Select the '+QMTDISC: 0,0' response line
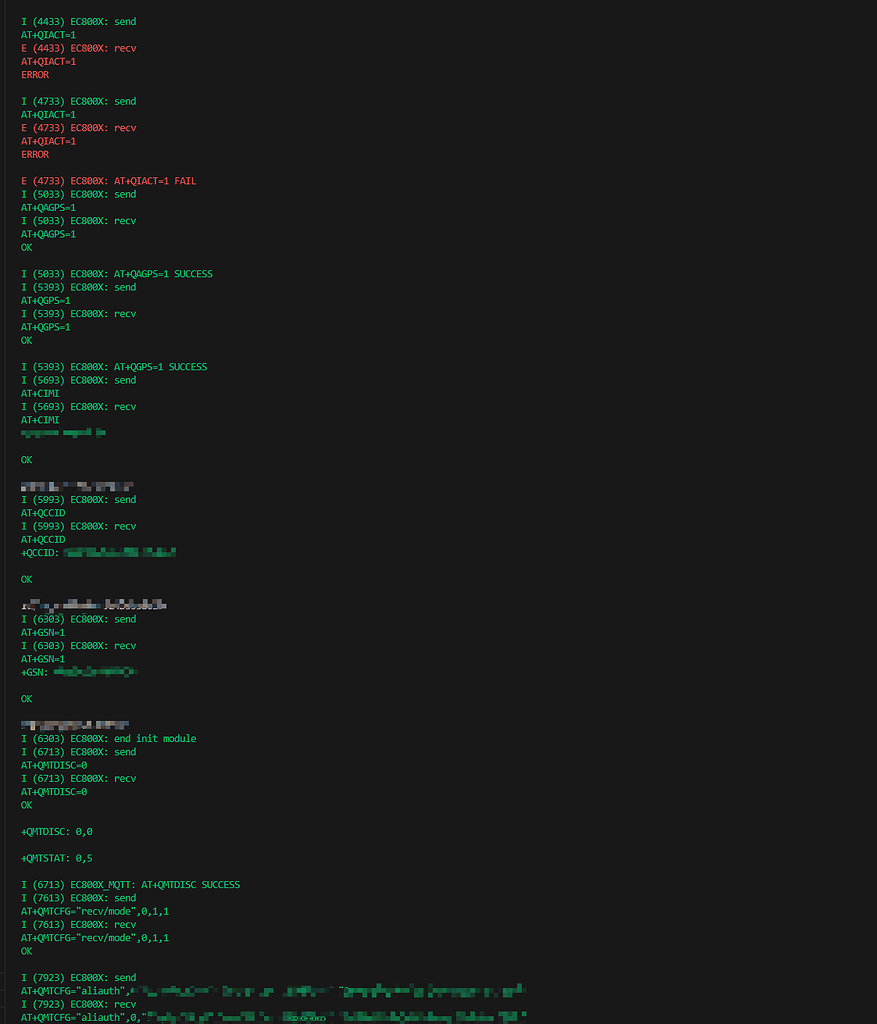 pos(57,832)
